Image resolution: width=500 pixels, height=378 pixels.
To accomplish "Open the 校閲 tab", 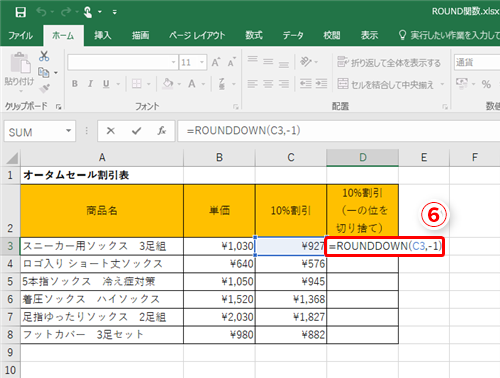I will 332,35.
